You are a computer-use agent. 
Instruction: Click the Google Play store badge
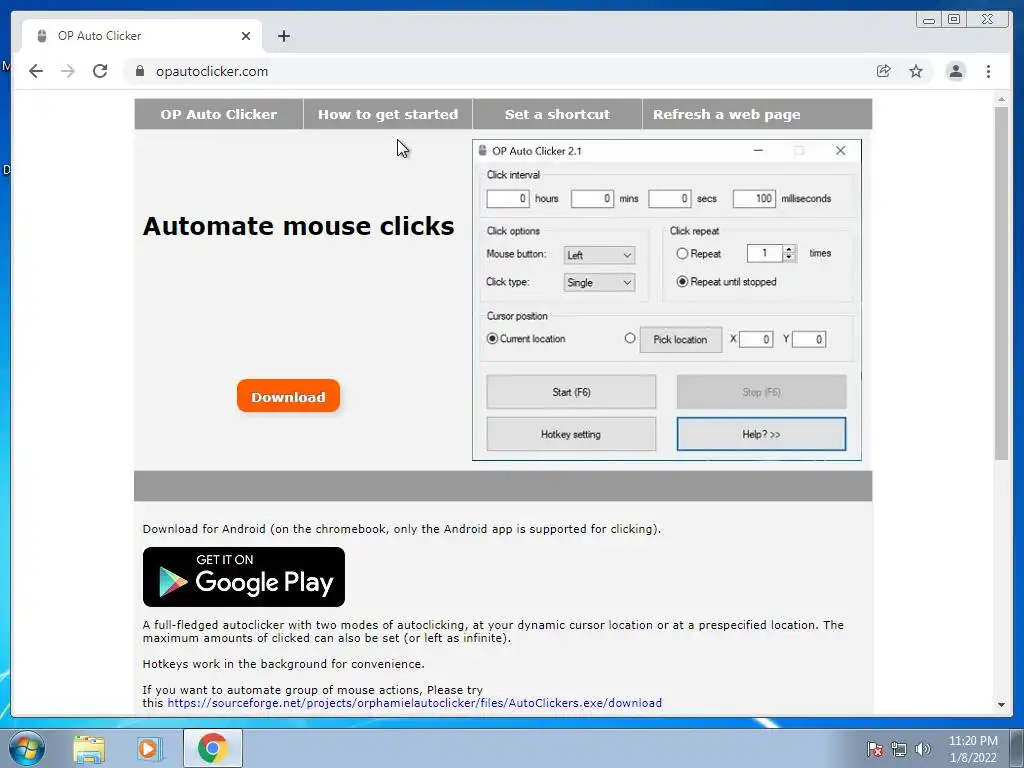244,577
